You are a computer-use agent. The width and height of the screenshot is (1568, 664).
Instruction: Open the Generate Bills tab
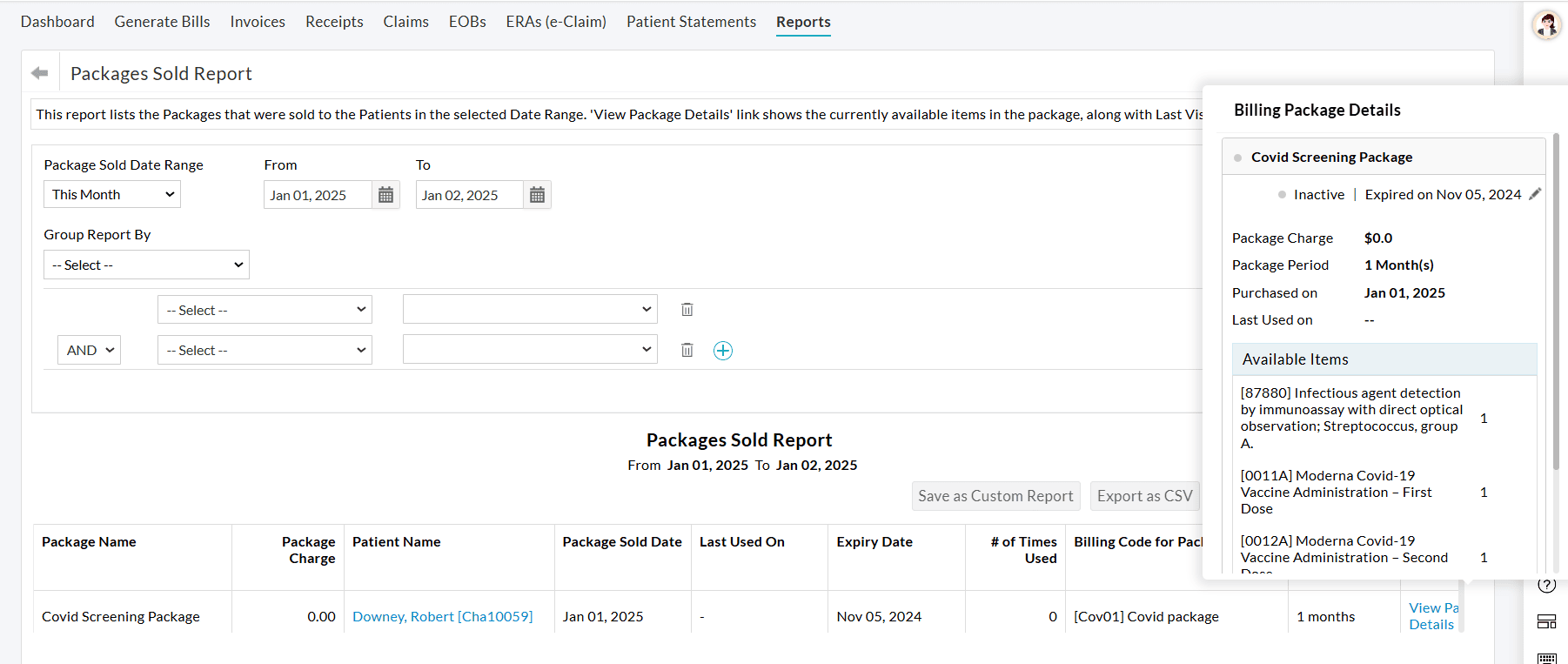click(162, 22)
